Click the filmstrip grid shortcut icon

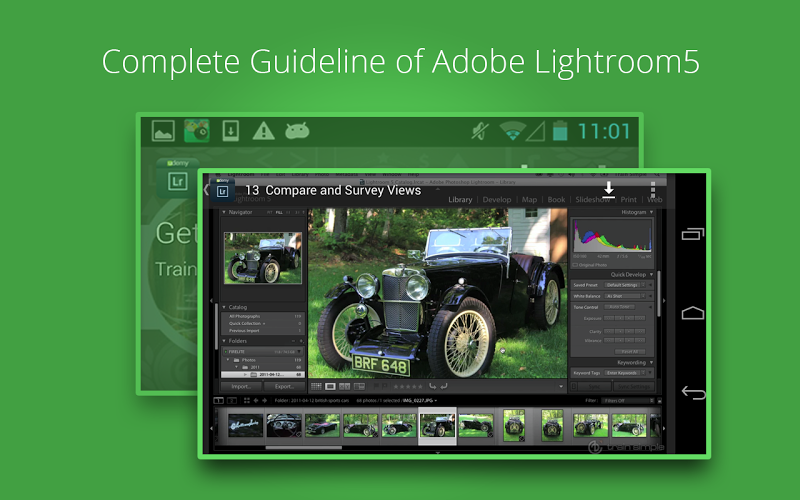246,401
